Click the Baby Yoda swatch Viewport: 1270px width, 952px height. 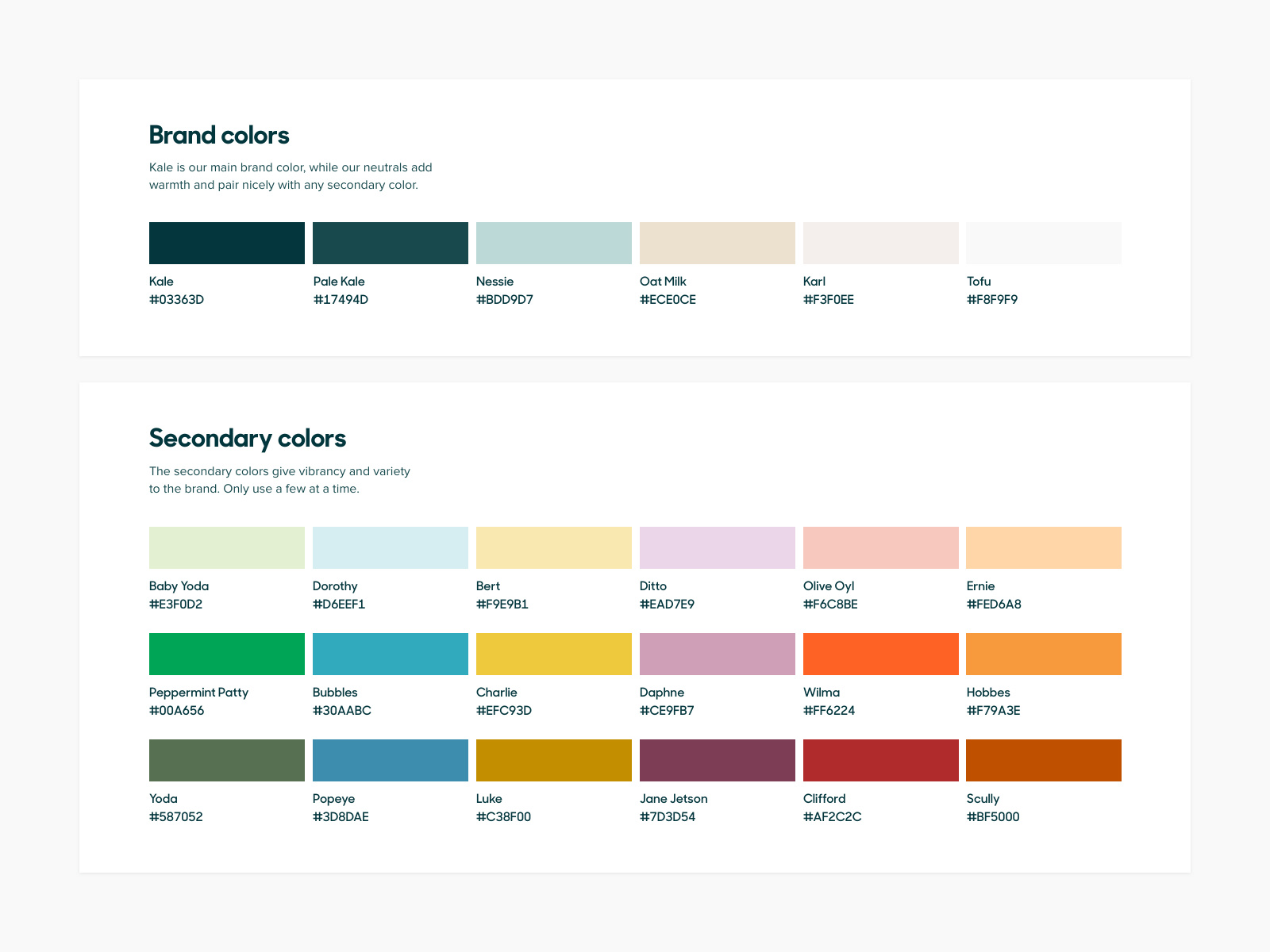coord(227,547)
